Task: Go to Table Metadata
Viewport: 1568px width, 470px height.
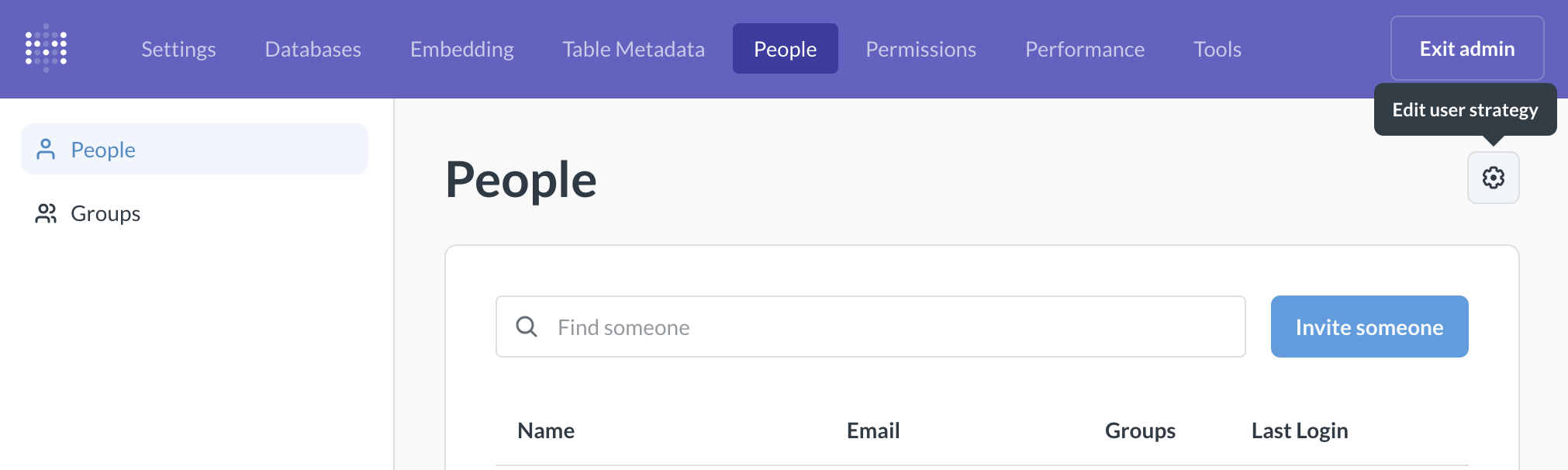Action: point(633,49)
